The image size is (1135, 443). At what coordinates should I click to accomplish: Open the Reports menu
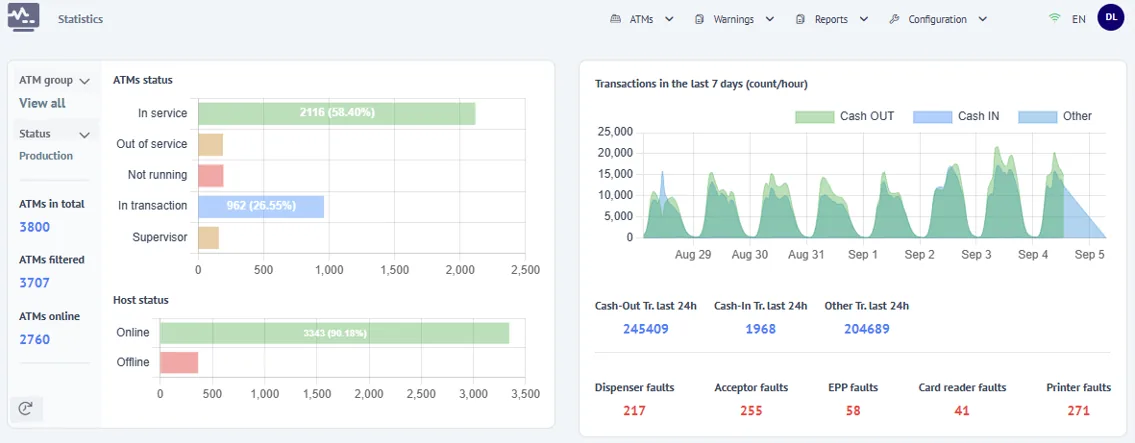832,20
